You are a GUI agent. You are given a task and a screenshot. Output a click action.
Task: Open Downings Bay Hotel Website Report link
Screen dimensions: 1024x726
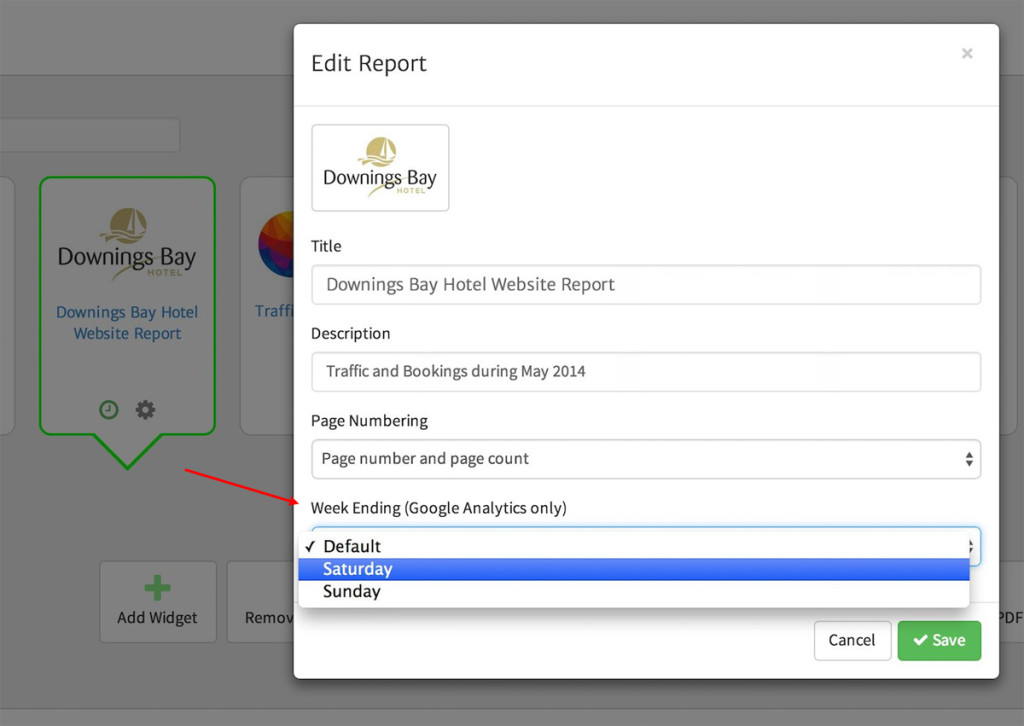(x=127, y=323)
